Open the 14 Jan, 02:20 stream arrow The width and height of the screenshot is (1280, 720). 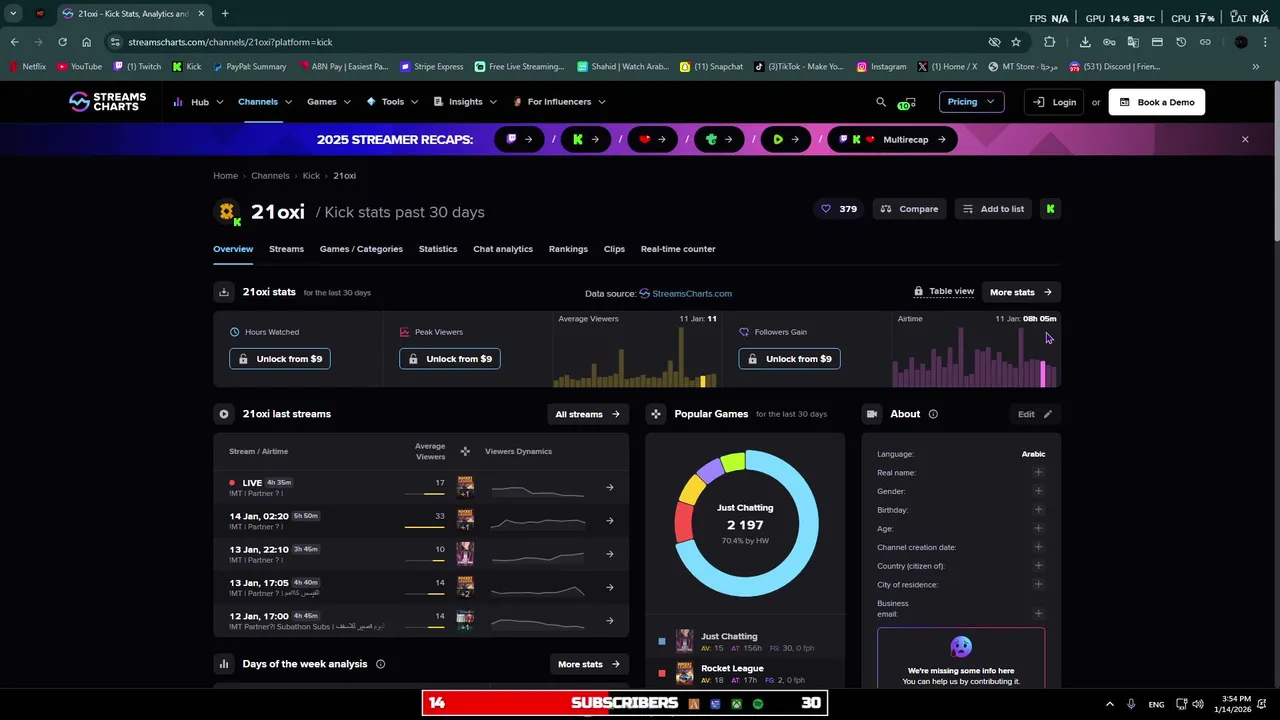610,521
